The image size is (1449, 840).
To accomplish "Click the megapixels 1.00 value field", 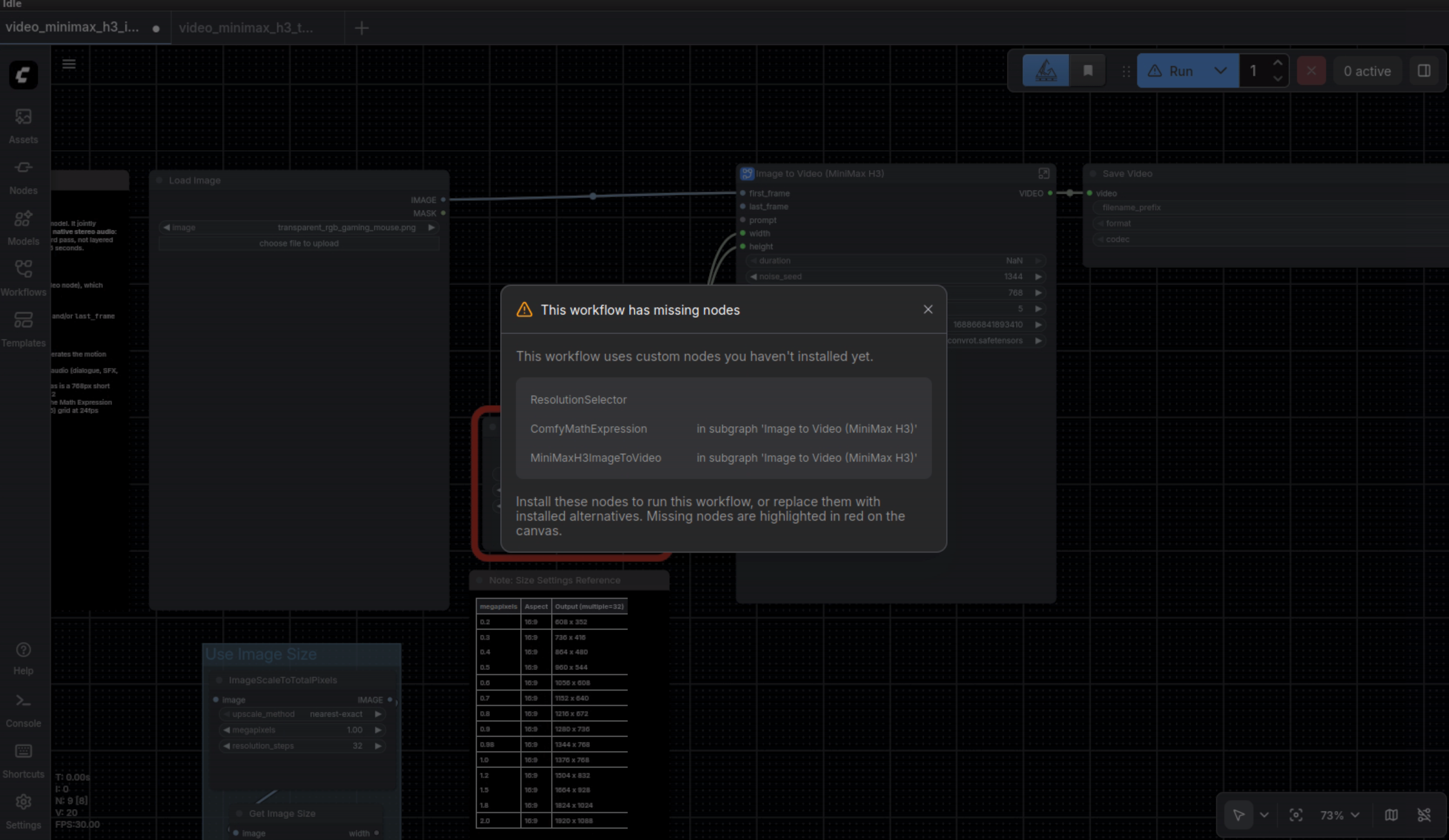I will tap(302, 730).
